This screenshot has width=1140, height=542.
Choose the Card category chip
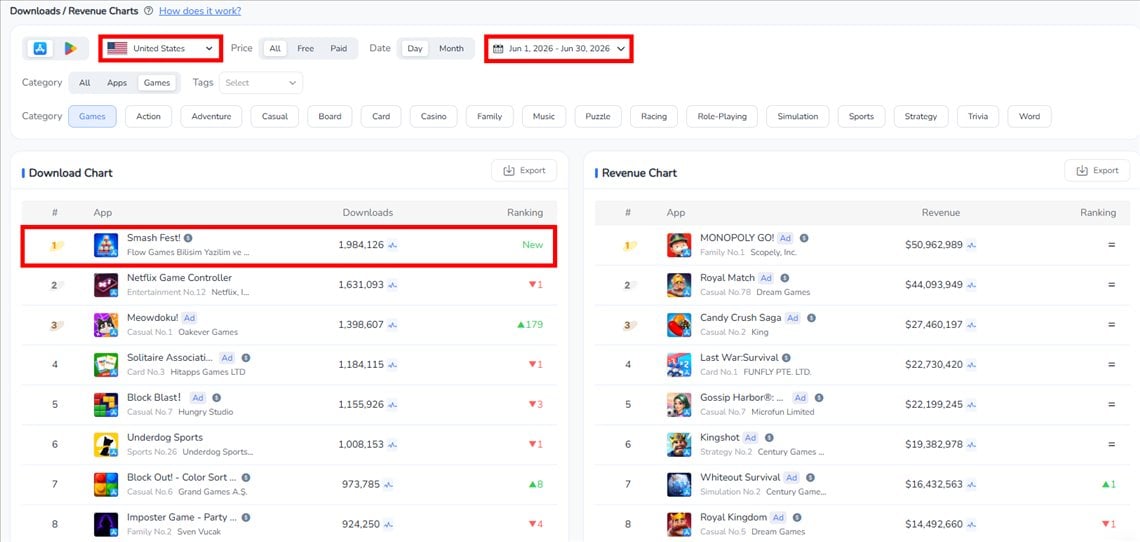381,116
